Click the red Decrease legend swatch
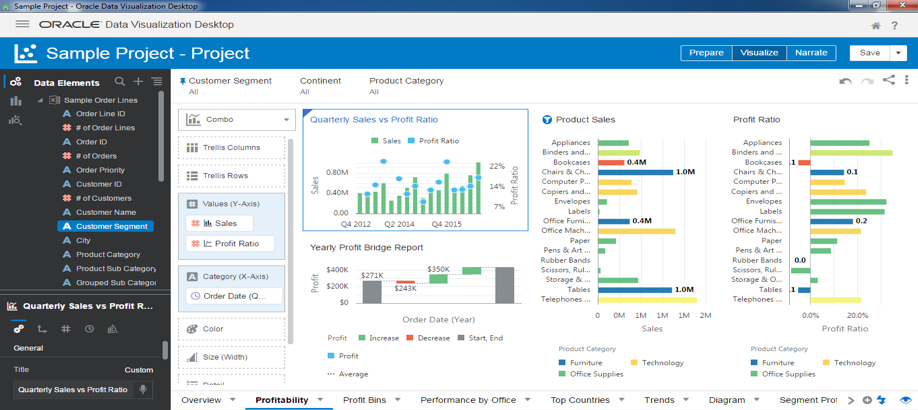Screen dimensions: 918x410 [410, 338]
